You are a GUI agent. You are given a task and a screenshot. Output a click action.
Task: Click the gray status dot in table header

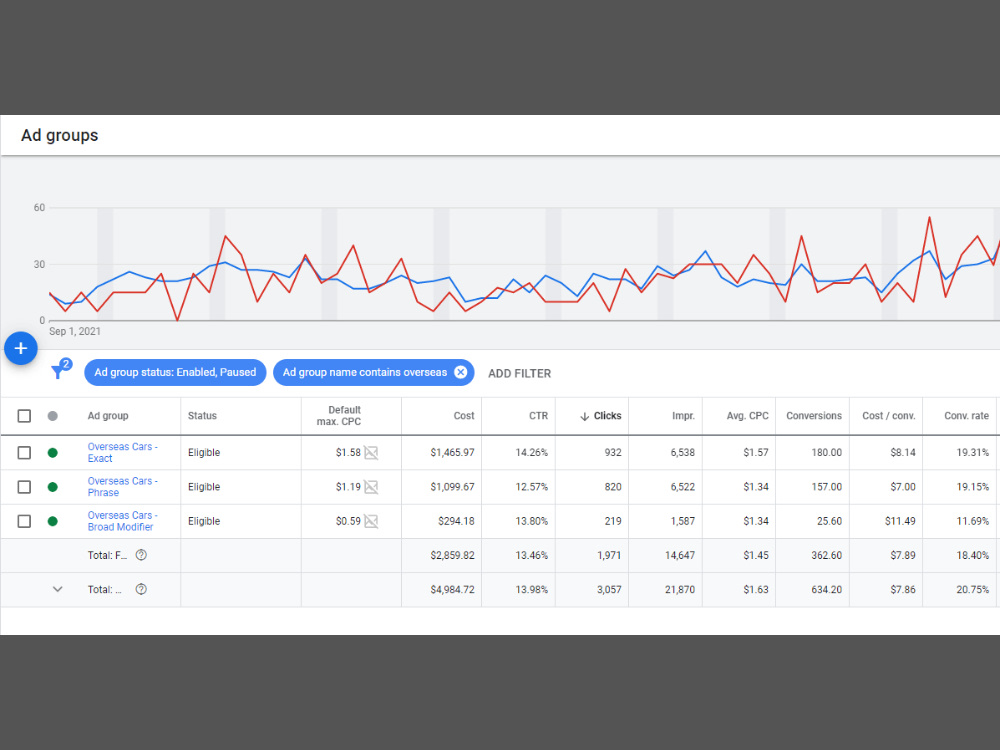click(x=53, y=416)
